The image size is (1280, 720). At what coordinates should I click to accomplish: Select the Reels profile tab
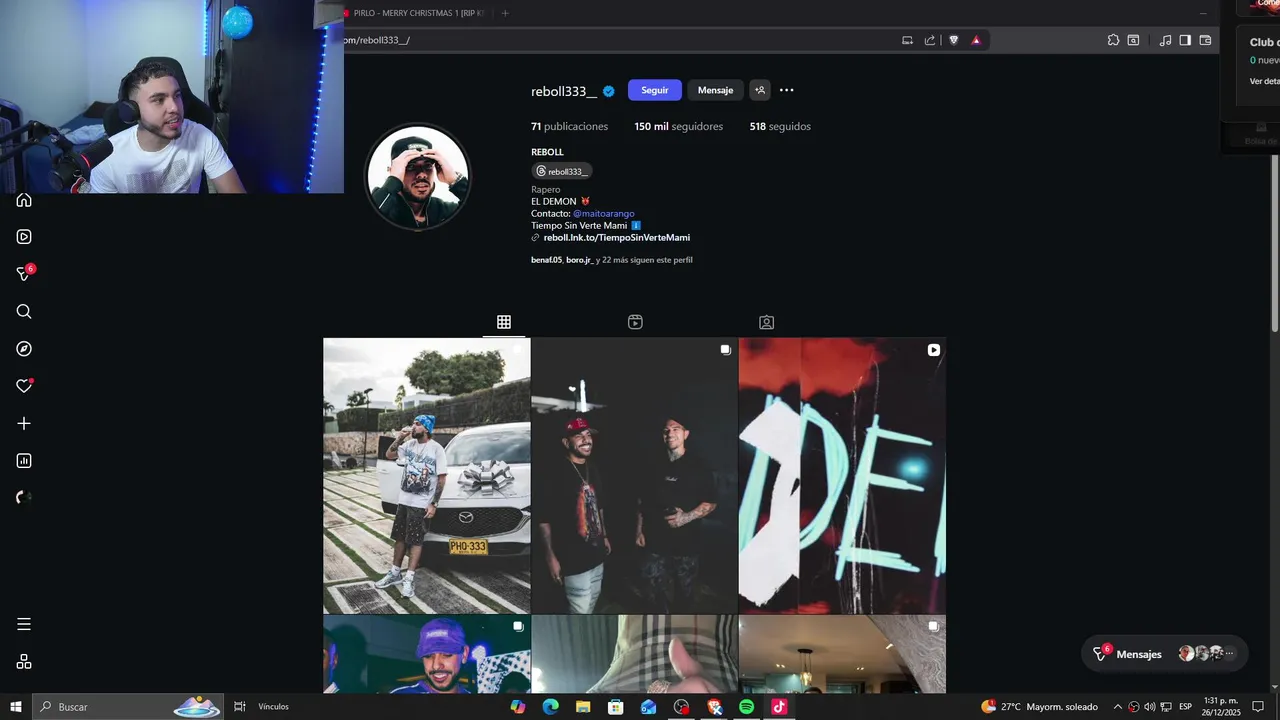[x=635, y=322]
